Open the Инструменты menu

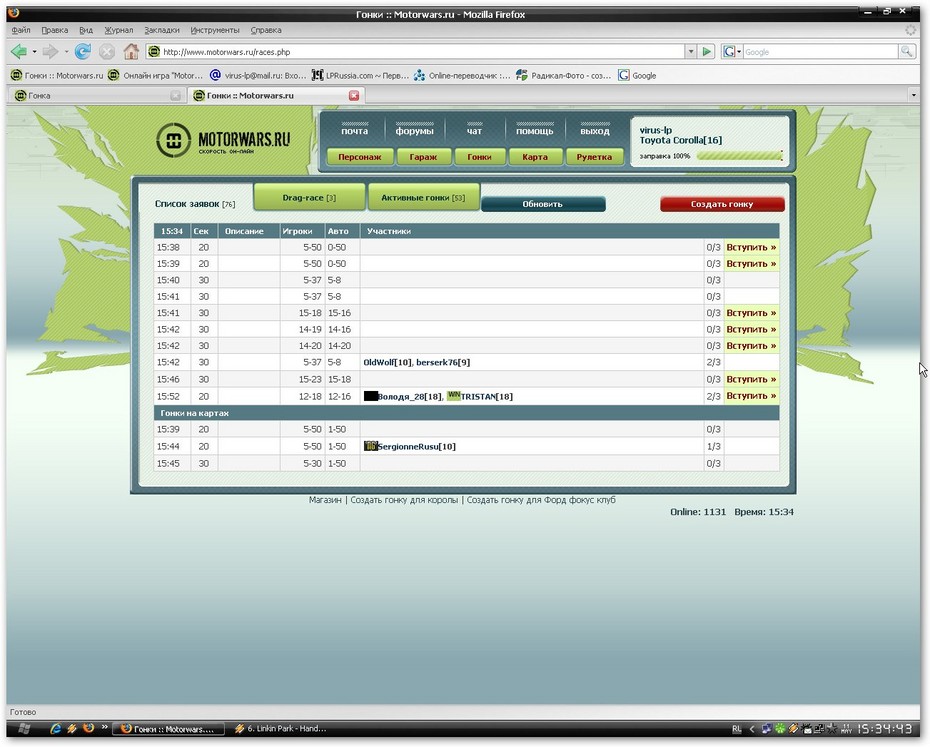[x=215, y=30]
